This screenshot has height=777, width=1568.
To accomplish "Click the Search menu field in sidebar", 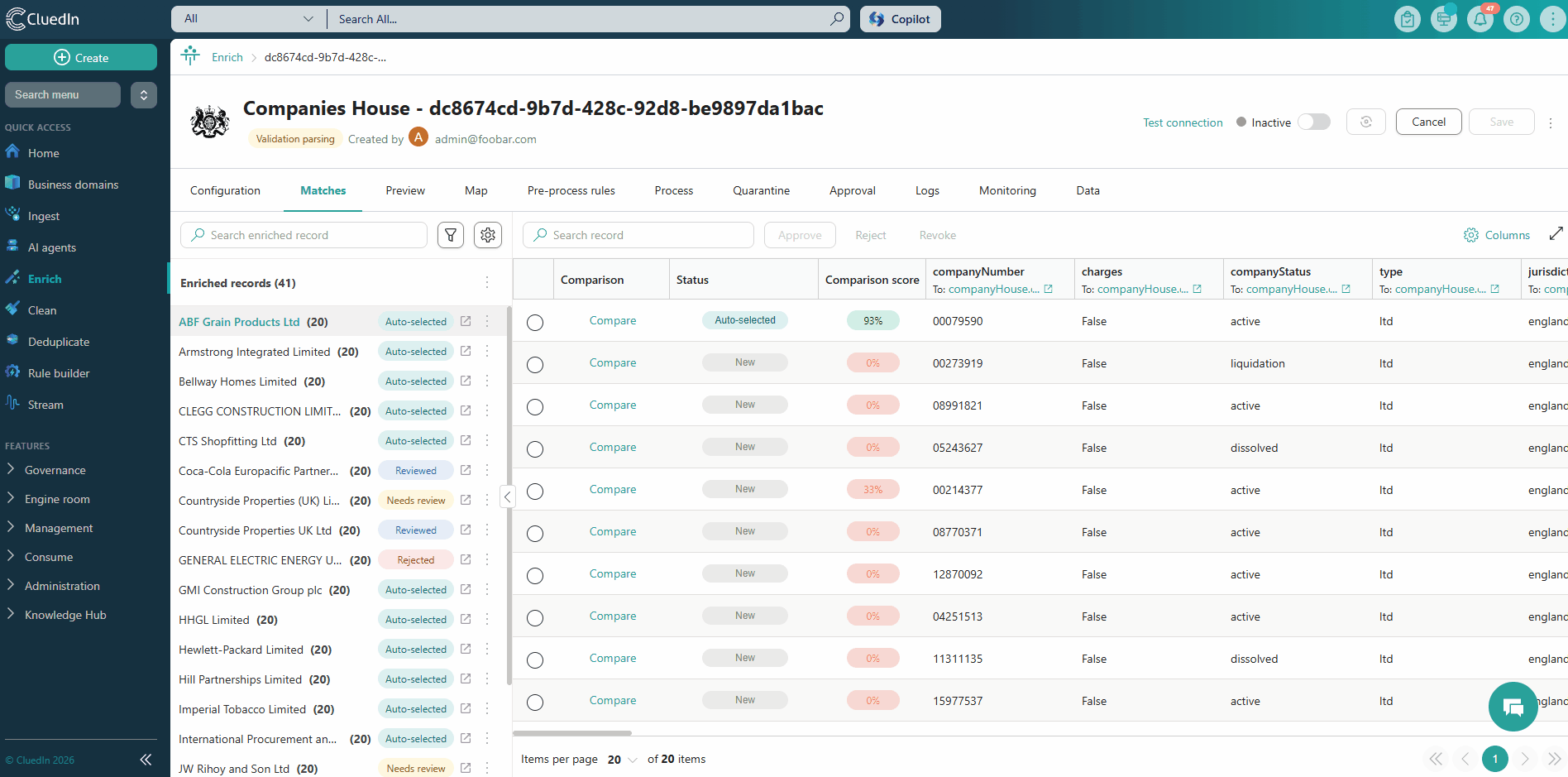I will pyautogui.click(x=63, y=94).
